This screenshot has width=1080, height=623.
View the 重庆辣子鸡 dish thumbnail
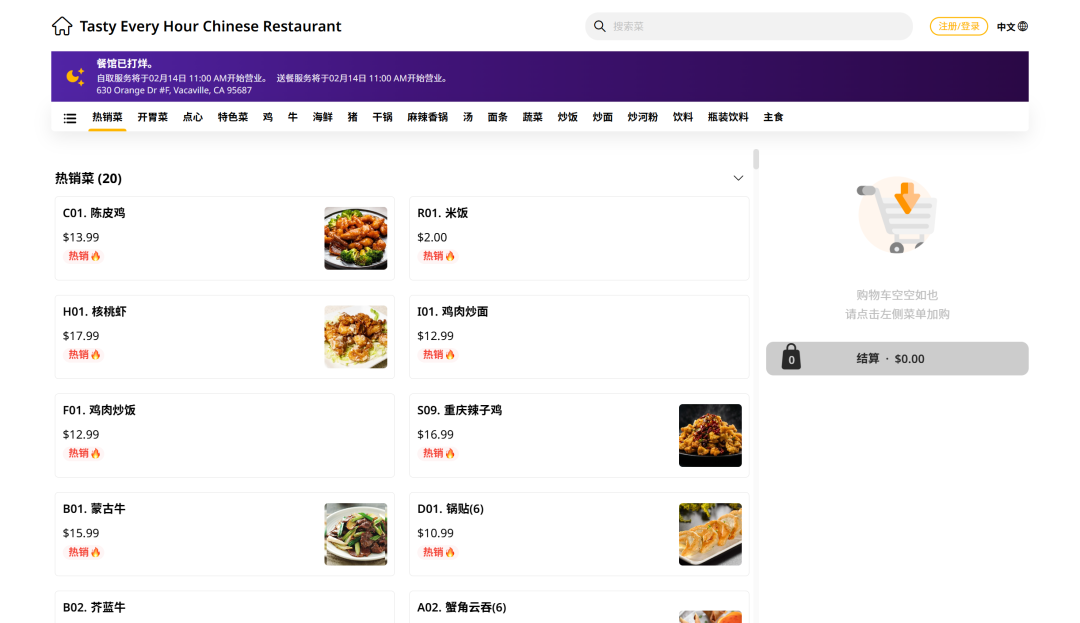(x=710, y=435)
